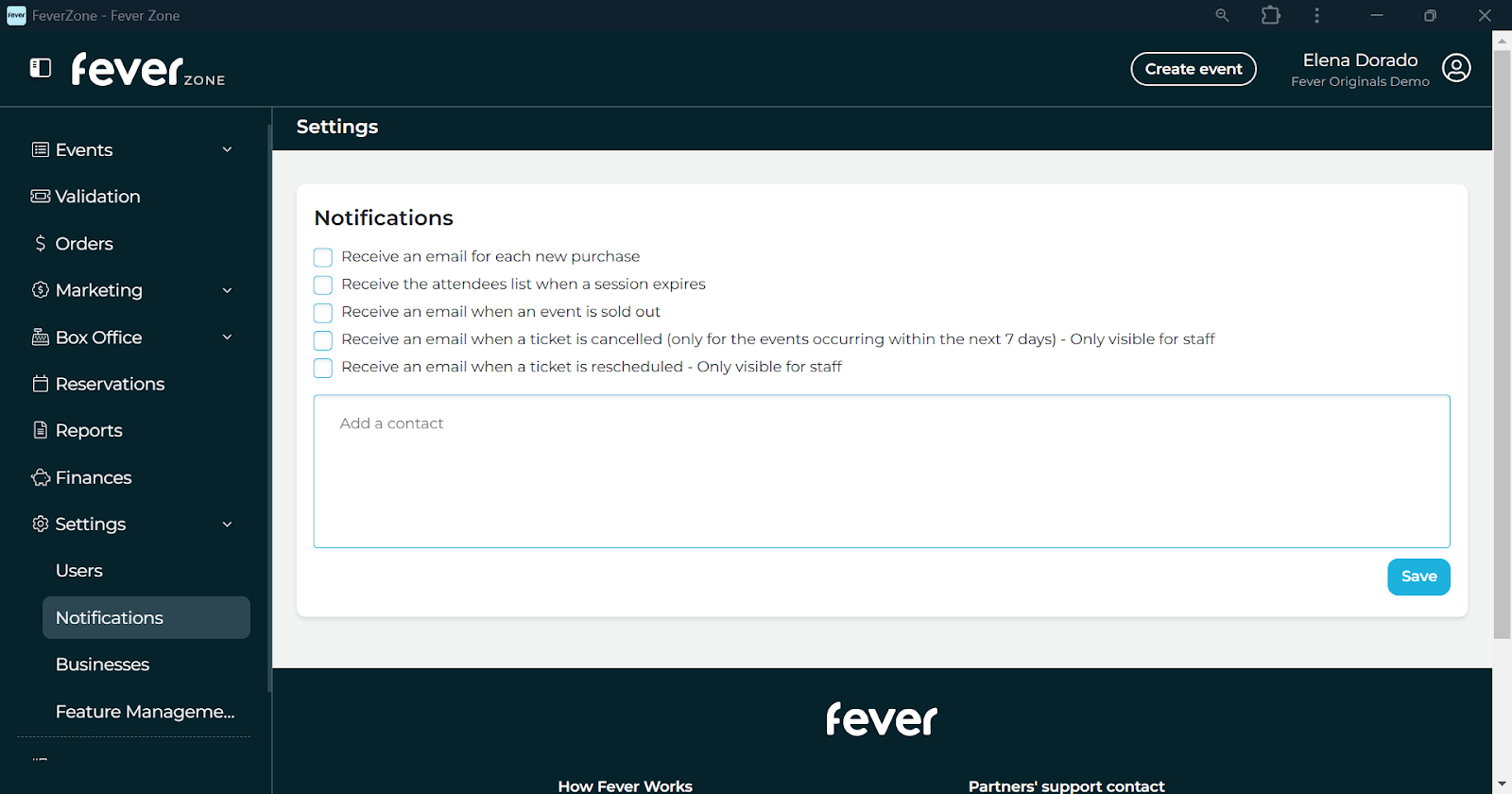Open the user profile avatar icon
1512x794 pixels.
(x=1456, y=68)
